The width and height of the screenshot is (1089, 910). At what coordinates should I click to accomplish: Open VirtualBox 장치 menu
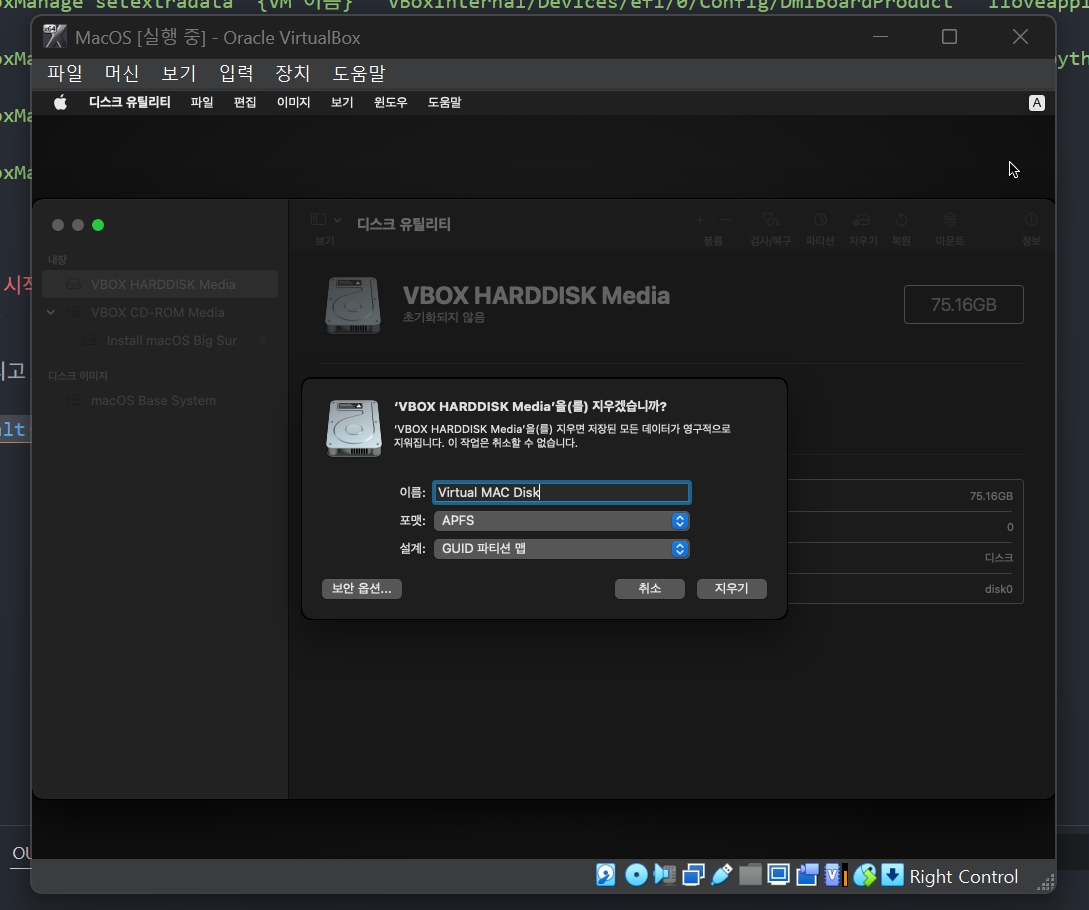[292, 73]
